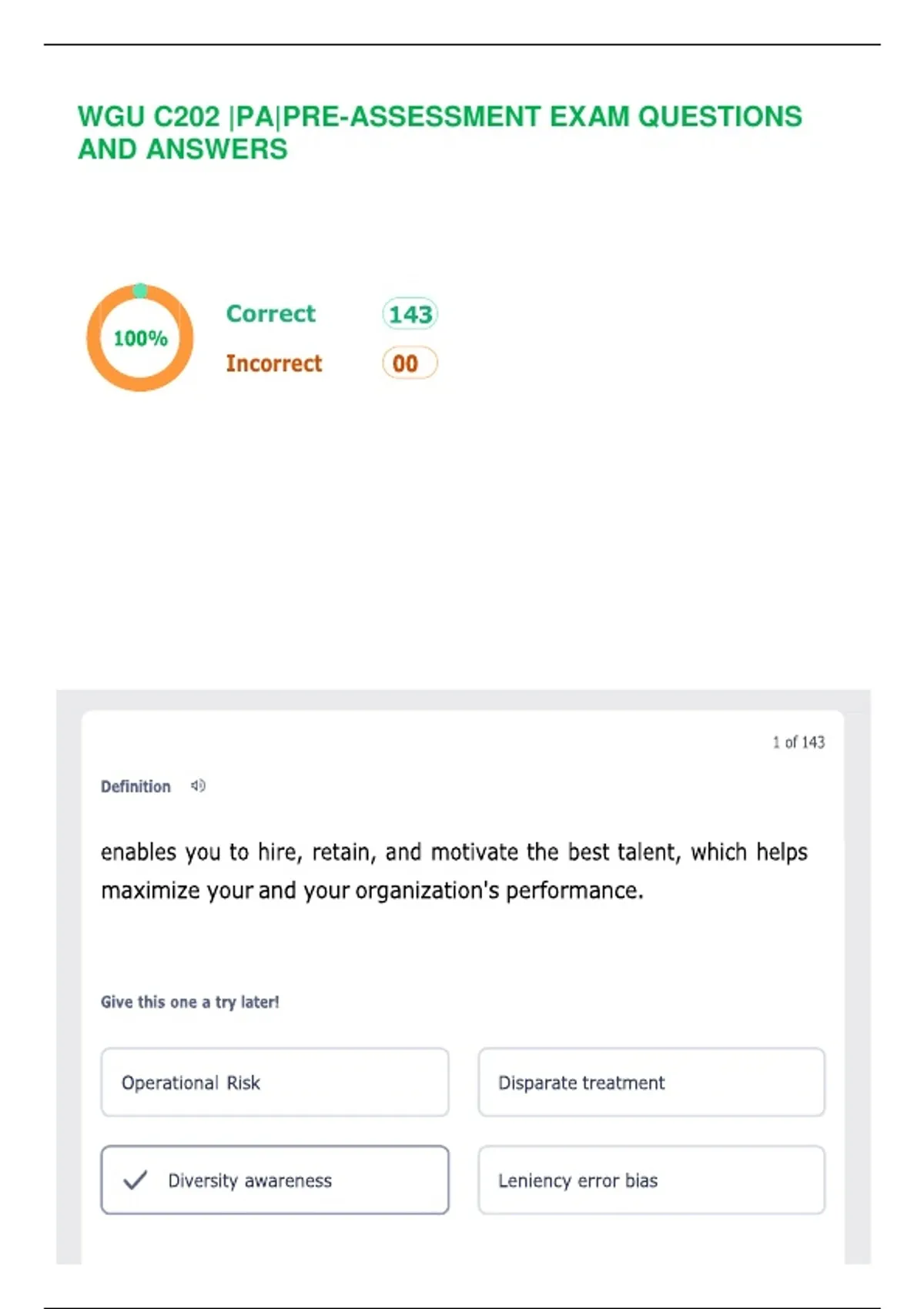Click the 1 of 143 question counter
Viewport: 924px width, 1309px height.
click(798, 742)
